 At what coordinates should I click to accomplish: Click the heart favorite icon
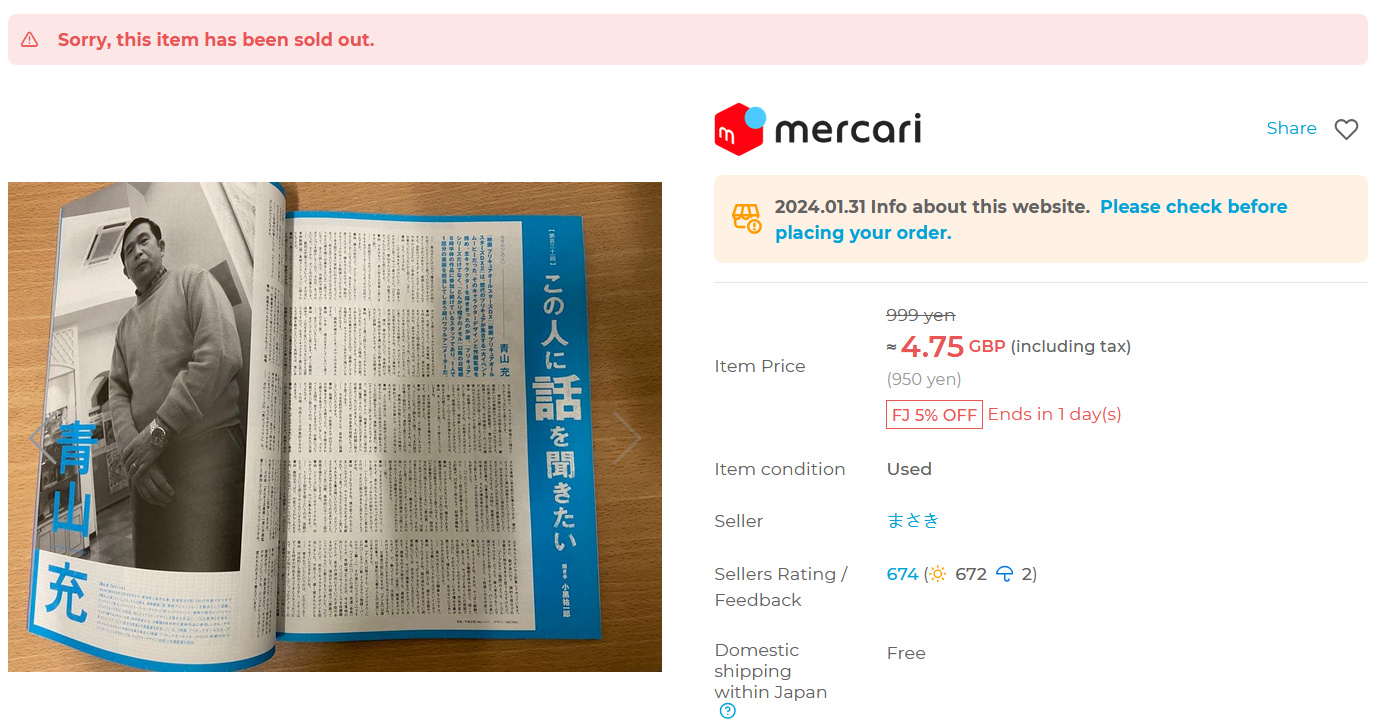coord(1346,129)
